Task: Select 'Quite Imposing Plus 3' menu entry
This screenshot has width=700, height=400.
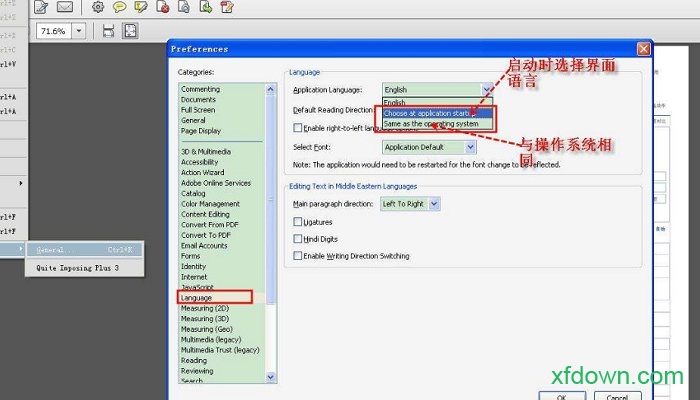Action: click(77, 268)
